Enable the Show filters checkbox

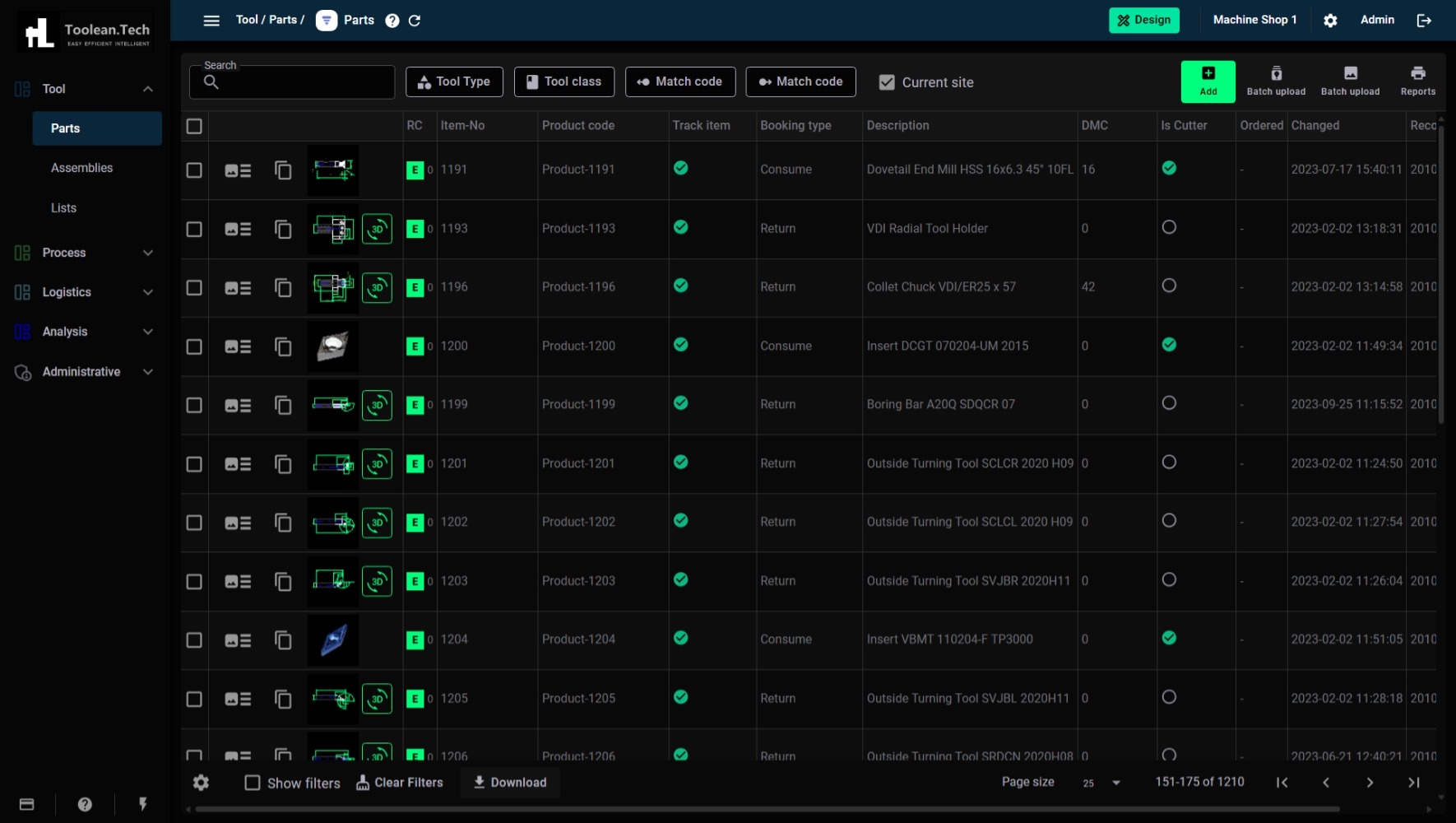tap(253, 783)
